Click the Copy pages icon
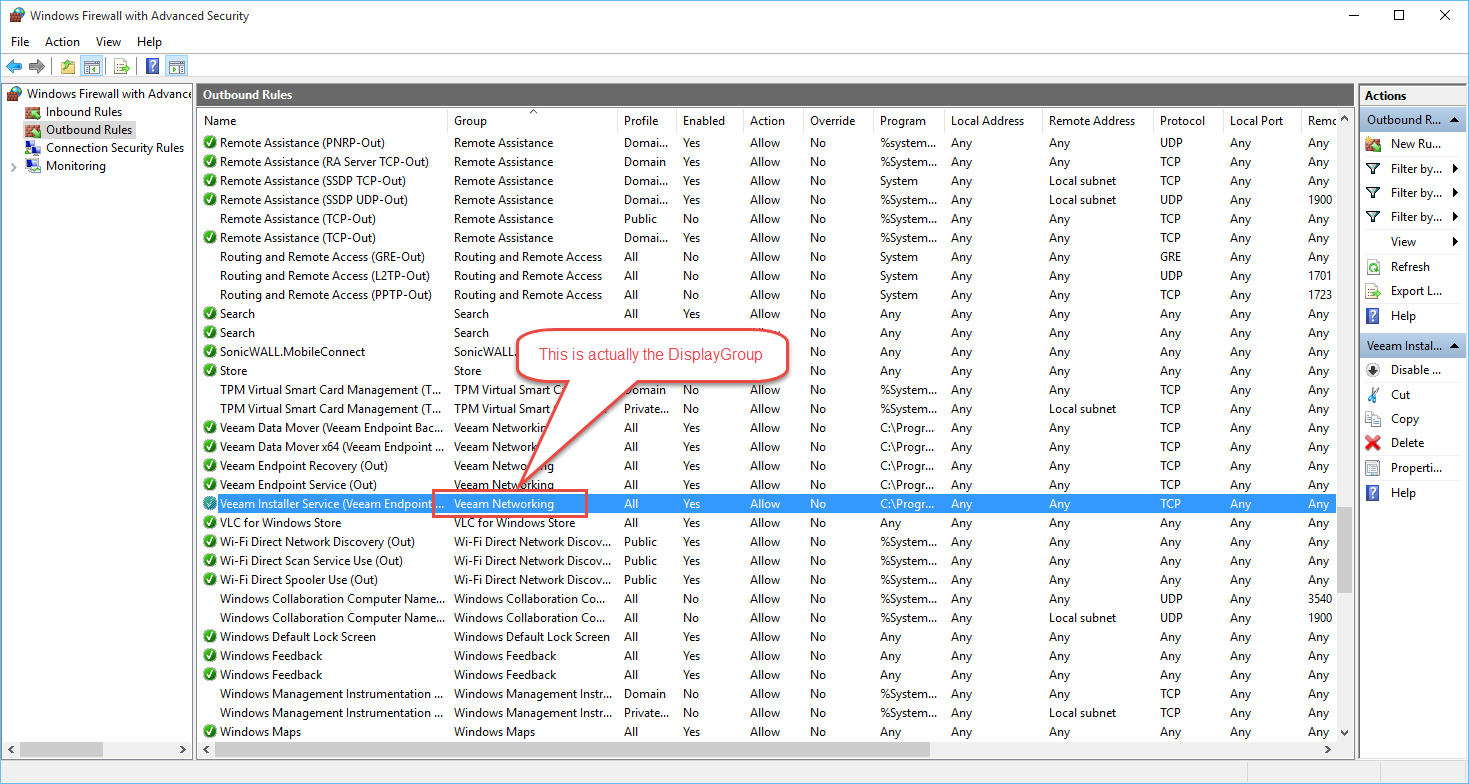Image resolution: width=1469 pixels, height=784 pixels. (1373, 419)
